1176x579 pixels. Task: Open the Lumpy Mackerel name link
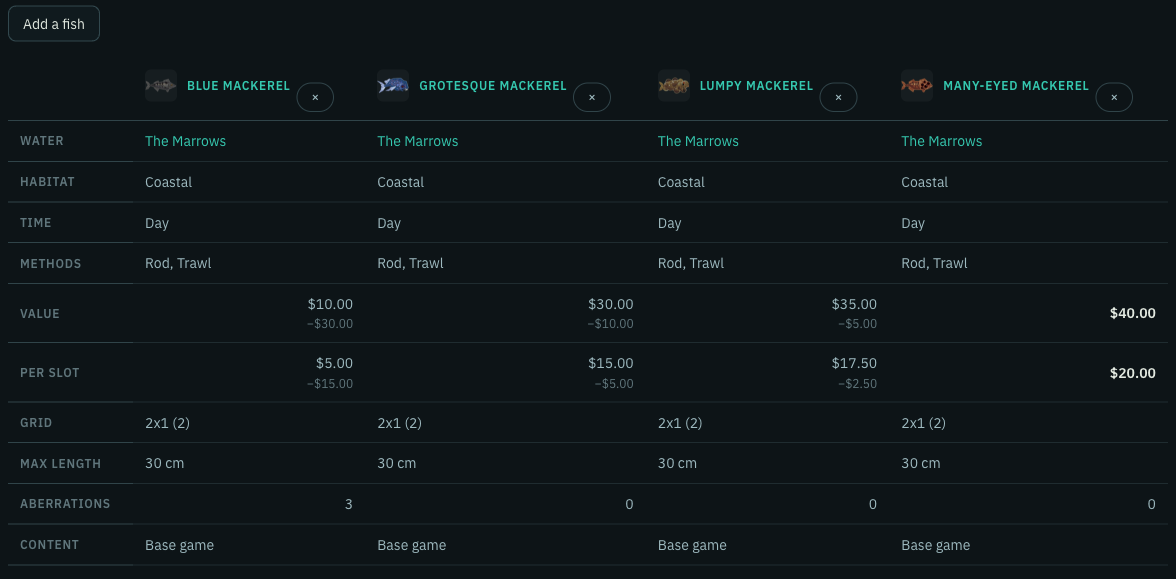(756, 86)
